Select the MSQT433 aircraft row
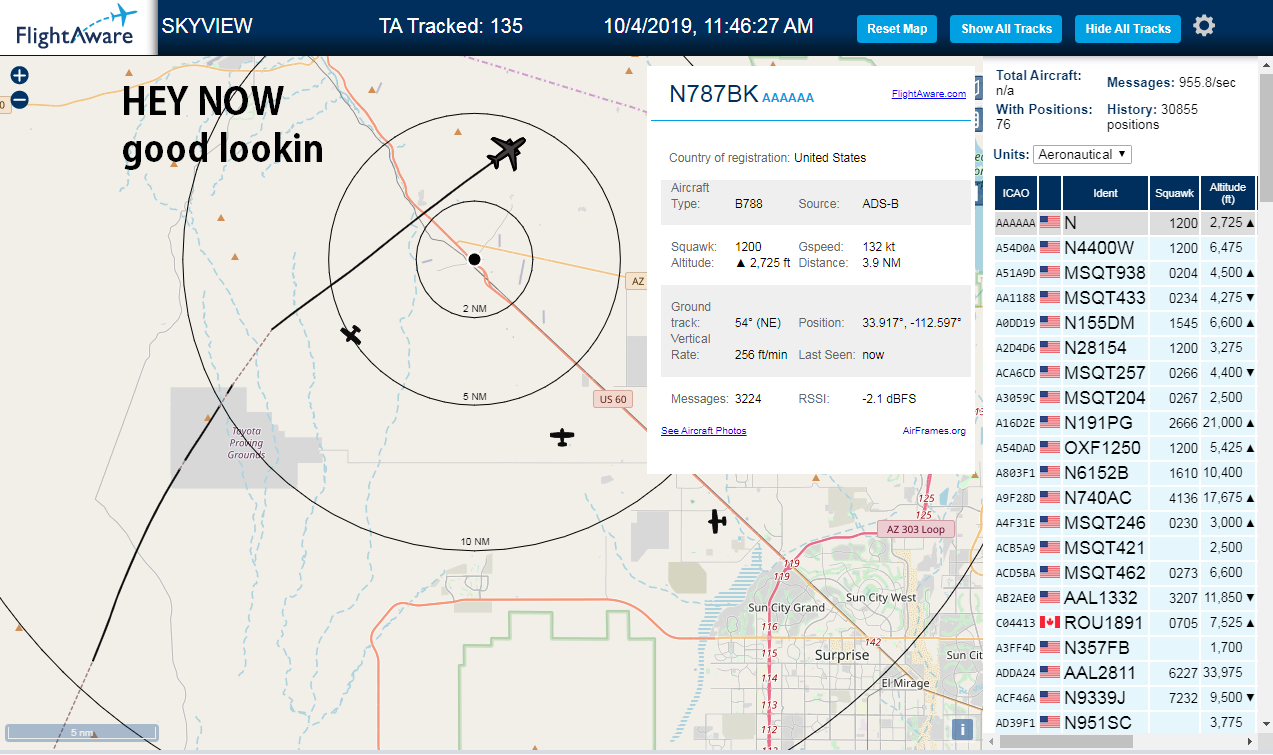1273x755 pixels. pos(1125,298)
